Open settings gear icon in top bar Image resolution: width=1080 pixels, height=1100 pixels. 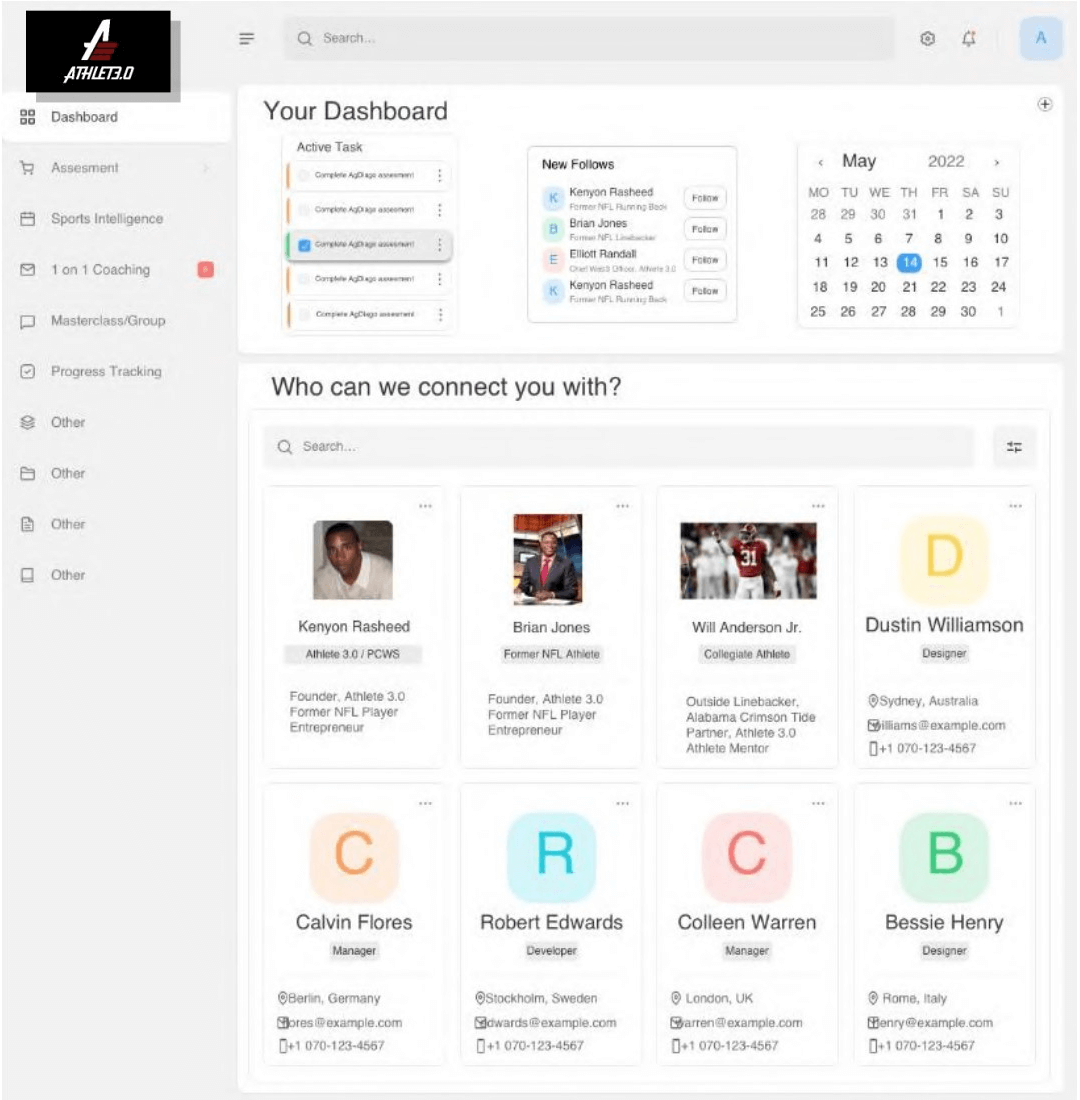(x=927, y=39)
